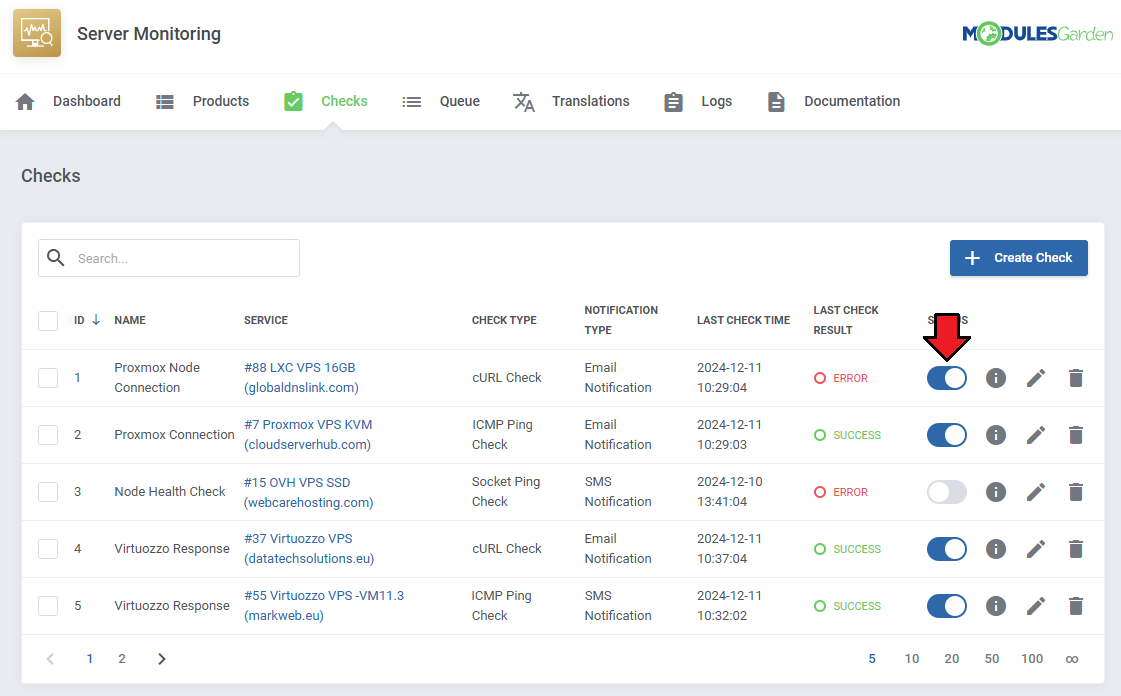
Task: Delete check ID 5 Virtuozzo Response
Action: pos(1076,606)
